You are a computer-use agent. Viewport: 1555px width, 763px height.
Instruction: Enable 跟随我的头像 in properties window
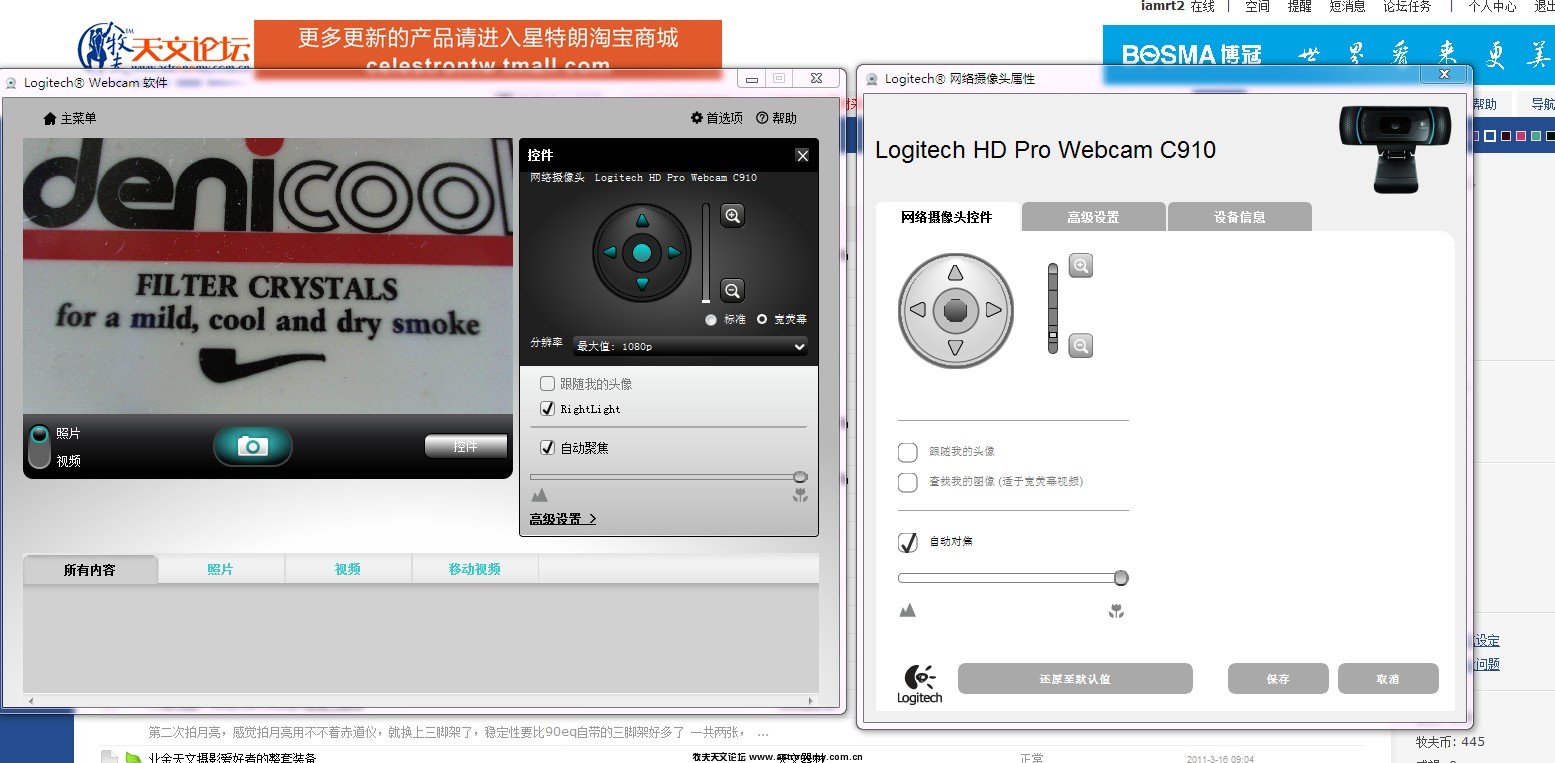pyautogui.click(x=908, y=452)
